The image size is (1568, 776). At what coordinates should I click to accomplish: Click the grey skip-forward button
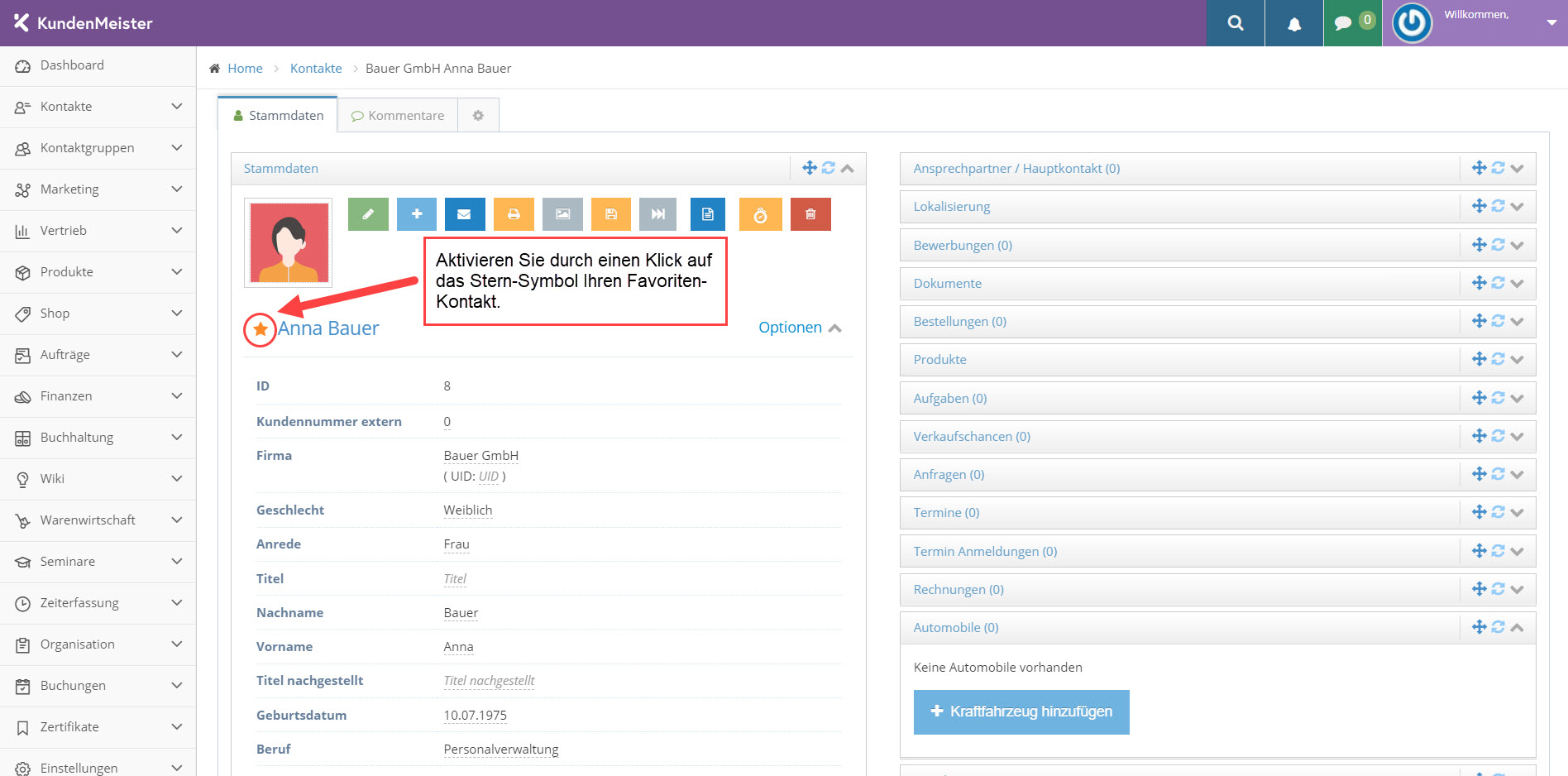coord(657,214)
